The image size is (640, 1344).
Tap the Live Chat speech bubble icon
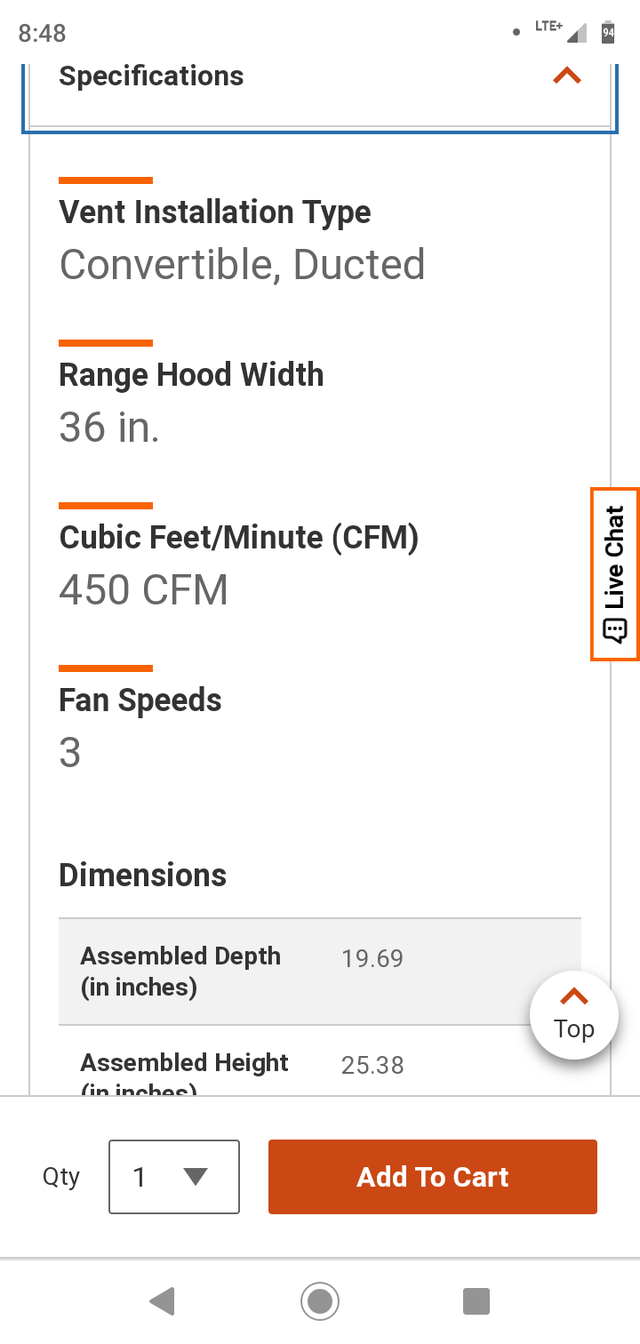(x=614, y=630)
